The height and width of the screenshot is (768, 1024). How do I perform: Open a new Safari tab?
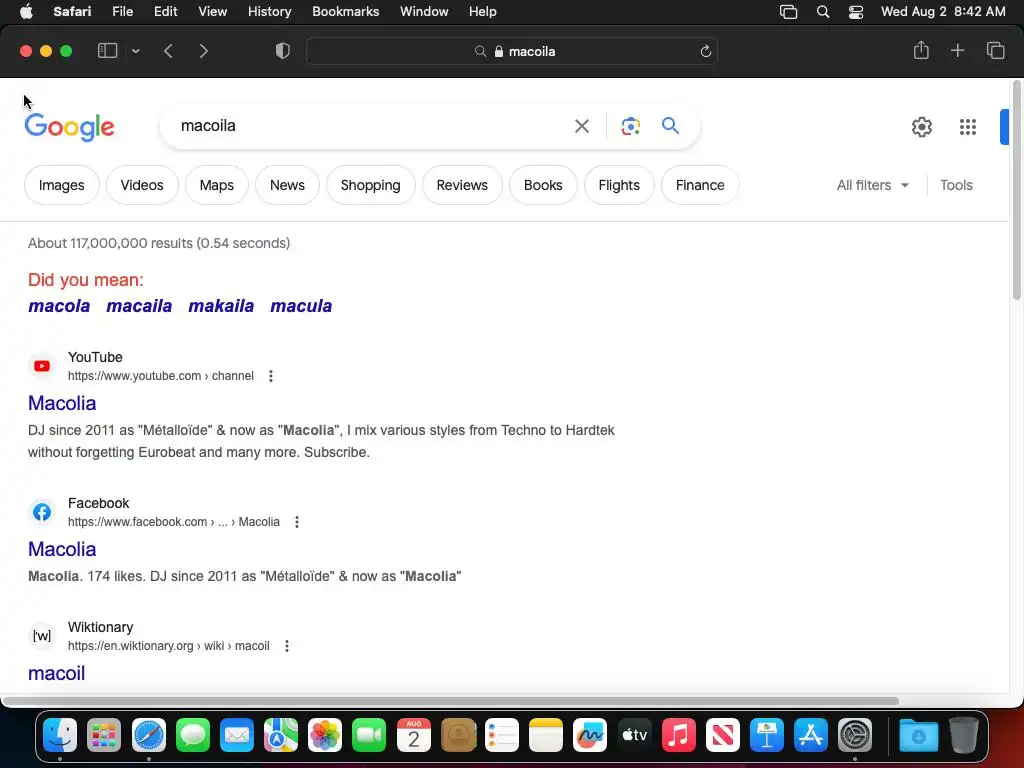(x=957, y=50)
